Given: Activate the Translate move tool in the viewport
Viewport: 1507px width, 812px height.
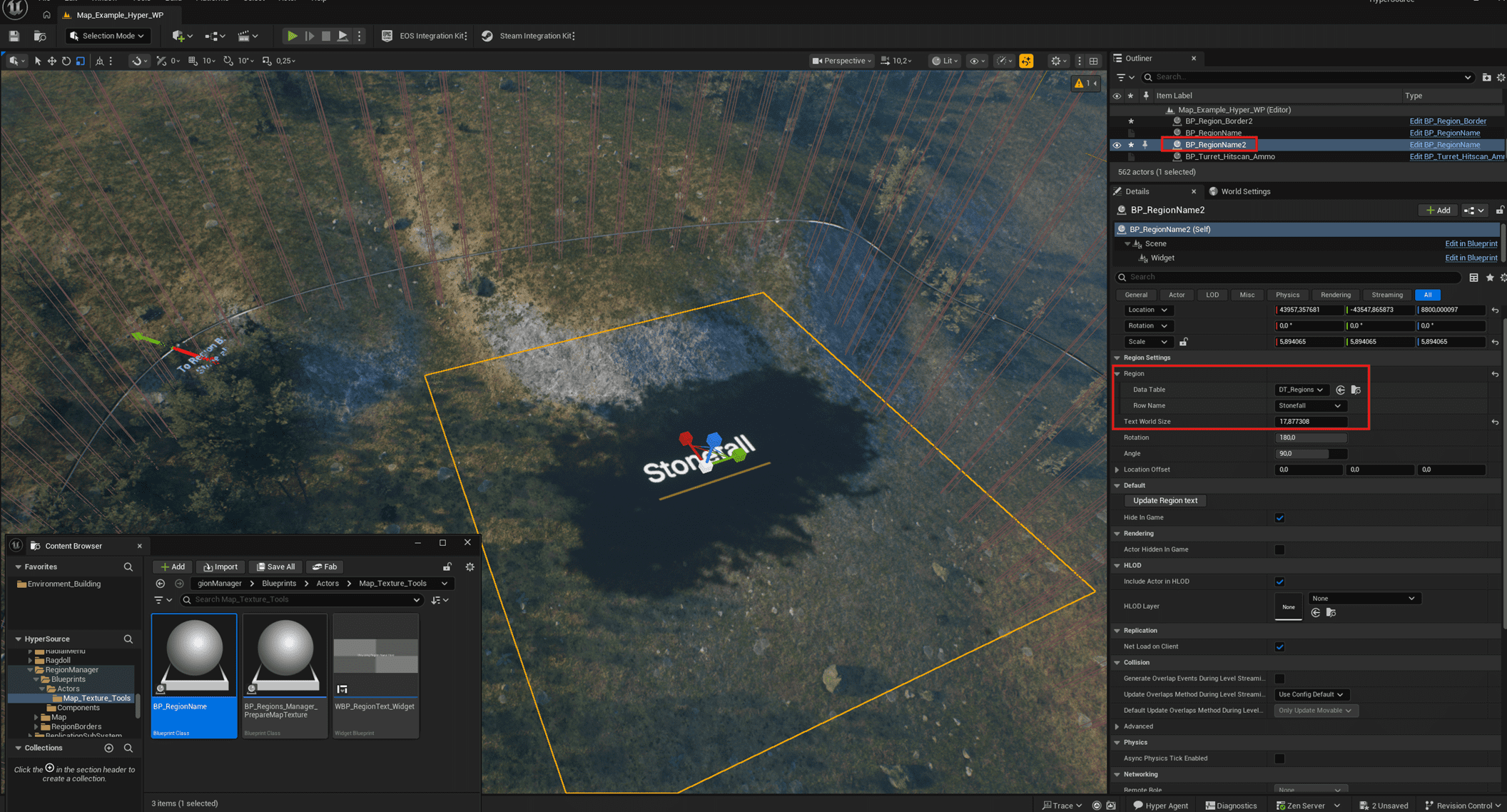Looking at the screenshot, I should [52, 61].
